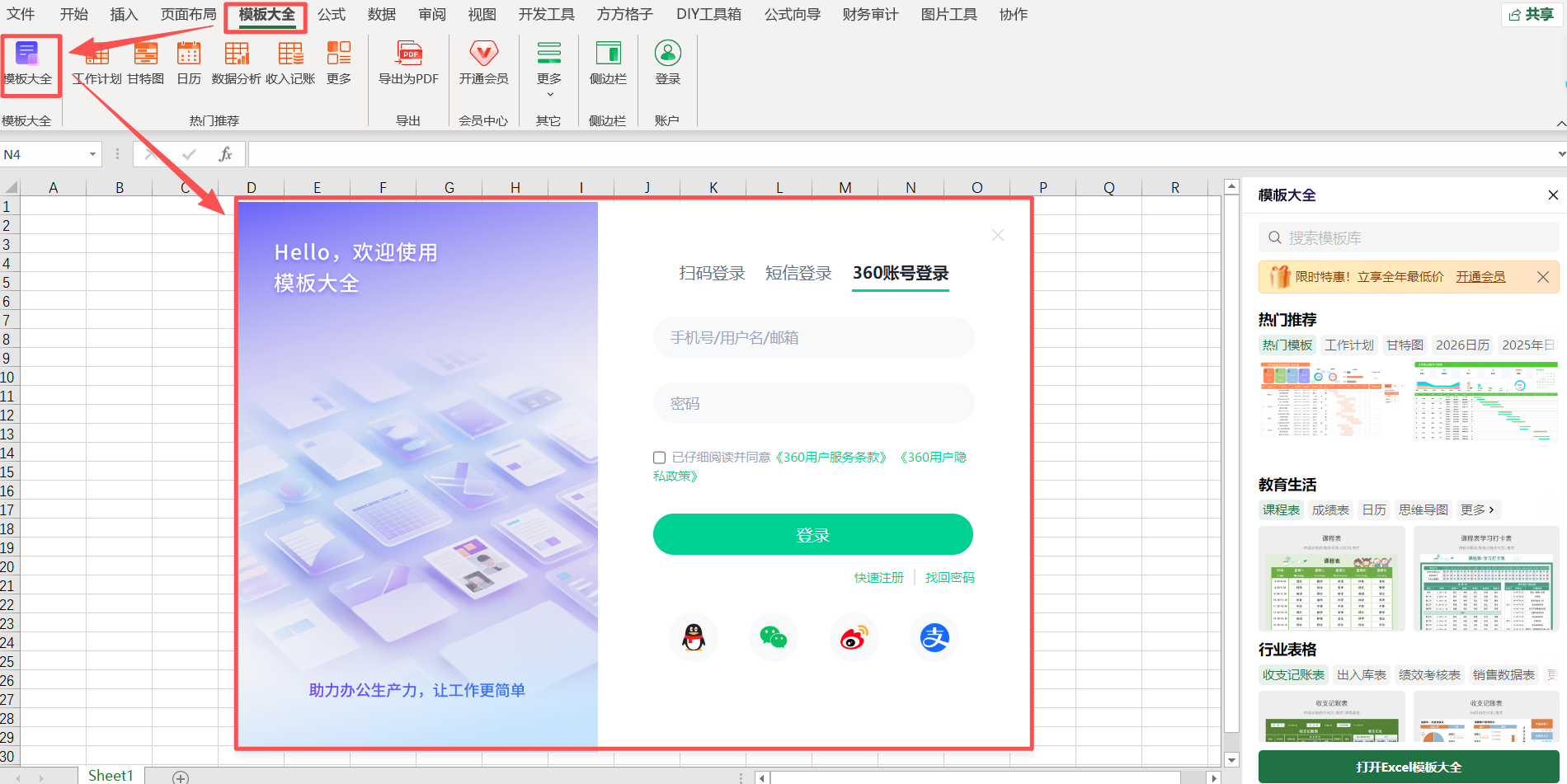
Task: Log in with the WeChat icon
Action: pyautogui.click(x=773, y=636)
